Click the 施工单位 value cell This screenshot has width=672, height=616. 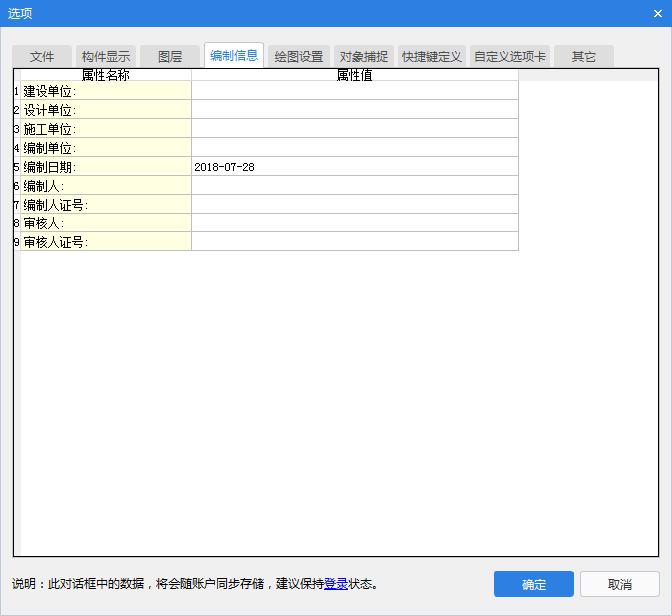pos(354,129)
